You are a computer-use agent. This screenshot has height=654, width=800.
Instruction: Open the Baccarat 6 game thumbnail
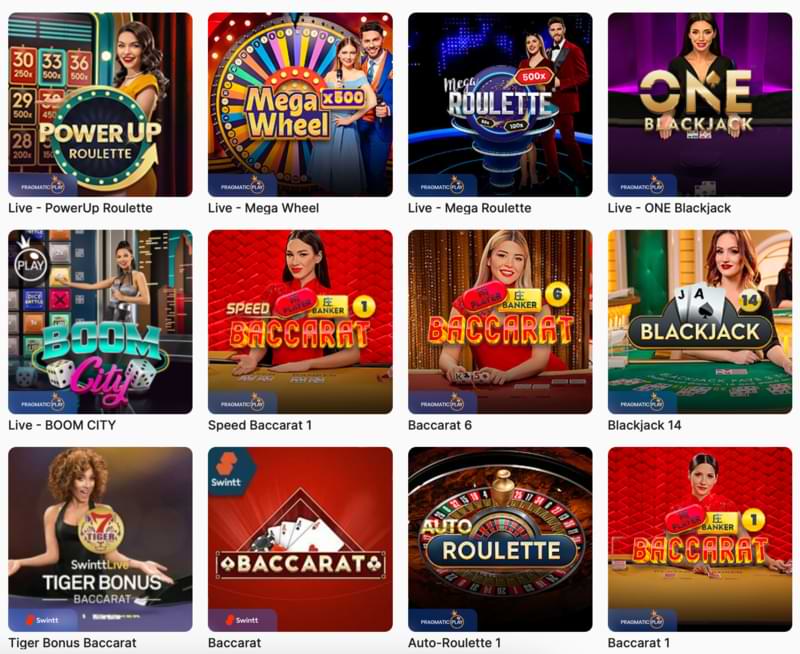[501, 322]
